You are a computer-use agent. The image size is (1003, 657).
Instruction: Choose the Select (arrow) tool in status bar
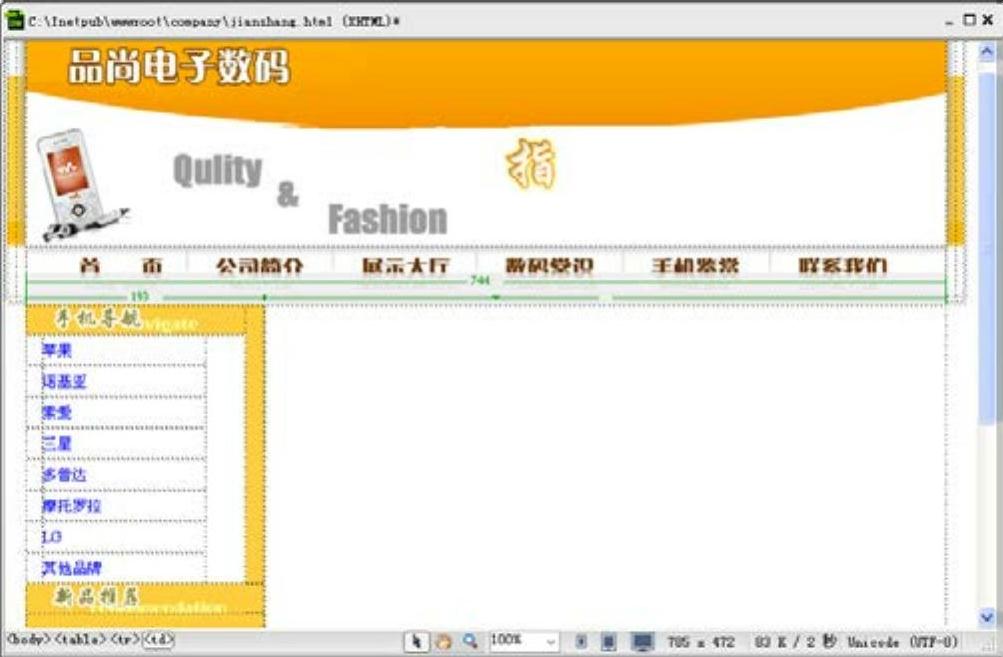tap(416, 642)
